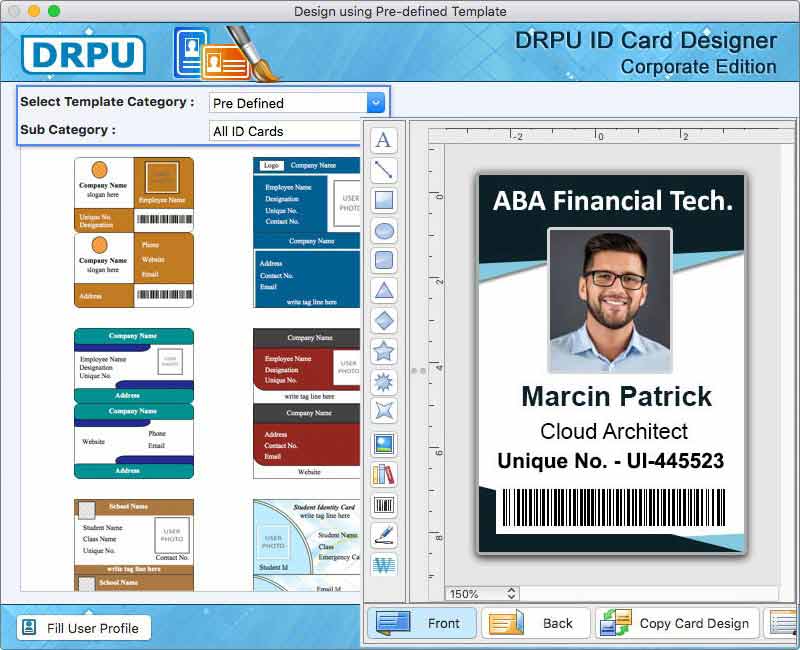Select the Text tool (letter A)
800x650 pixels.
[x=384, y=140]
